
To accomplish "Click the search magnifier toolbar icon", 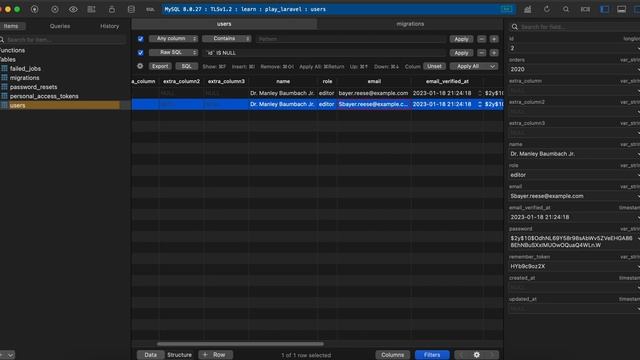I will [566, 9].
